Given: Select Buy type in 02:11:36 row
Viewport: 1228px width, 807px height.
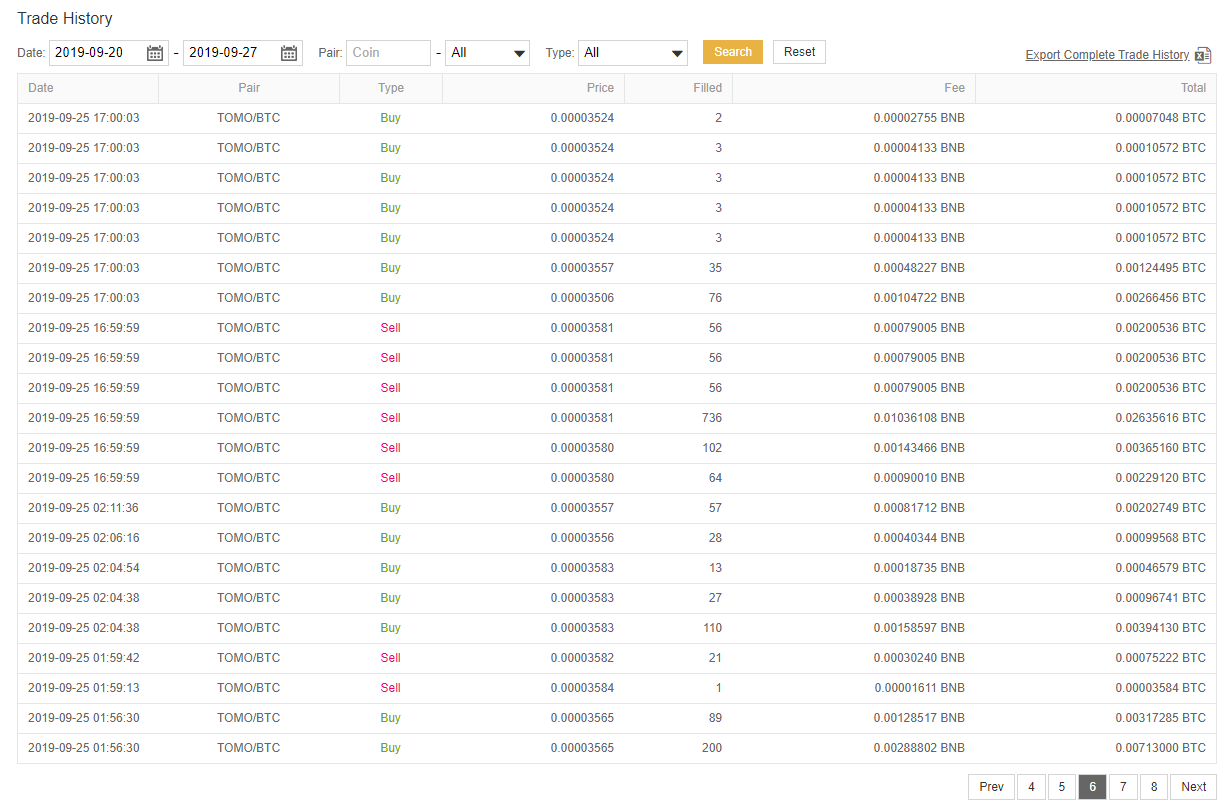Looking at the screenshot, I should pos(390,508).
